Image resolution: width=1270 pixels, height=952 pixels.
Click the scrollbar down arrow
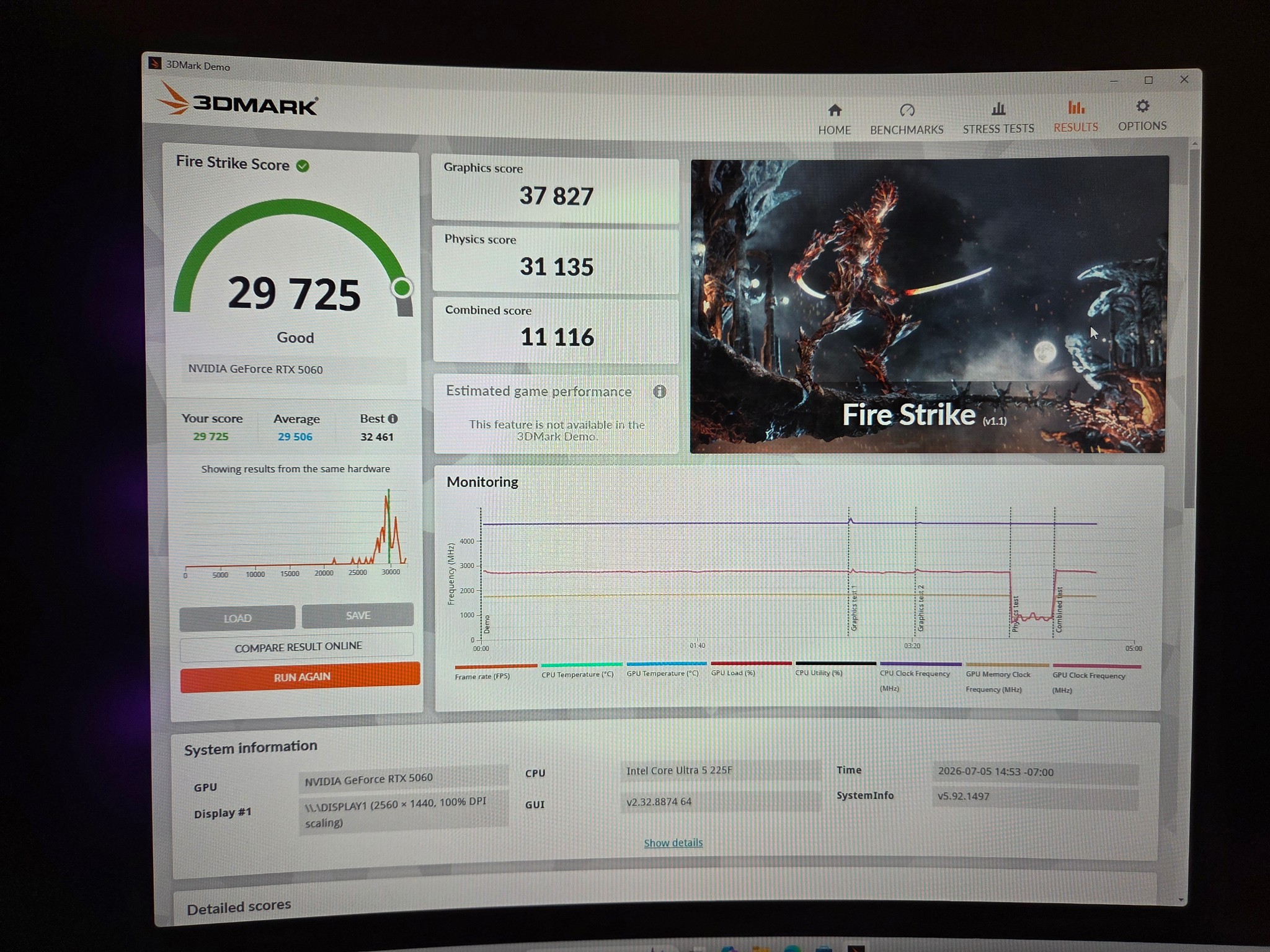point(1181,899)
